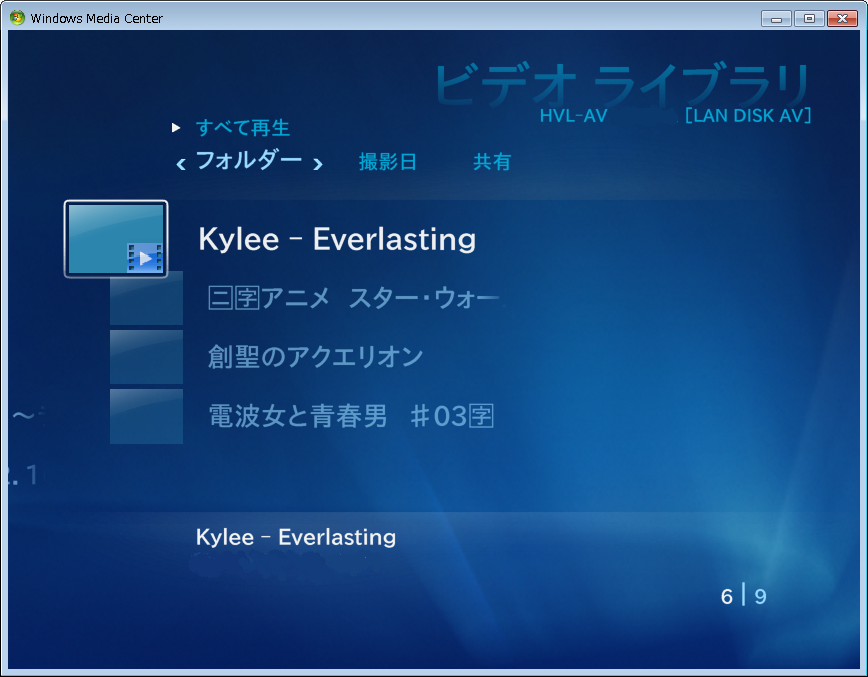Open the thumbnail beside アニメ スター・ウォー
Image resolution: width=868 pixels, height=677 pixels.
146,298
